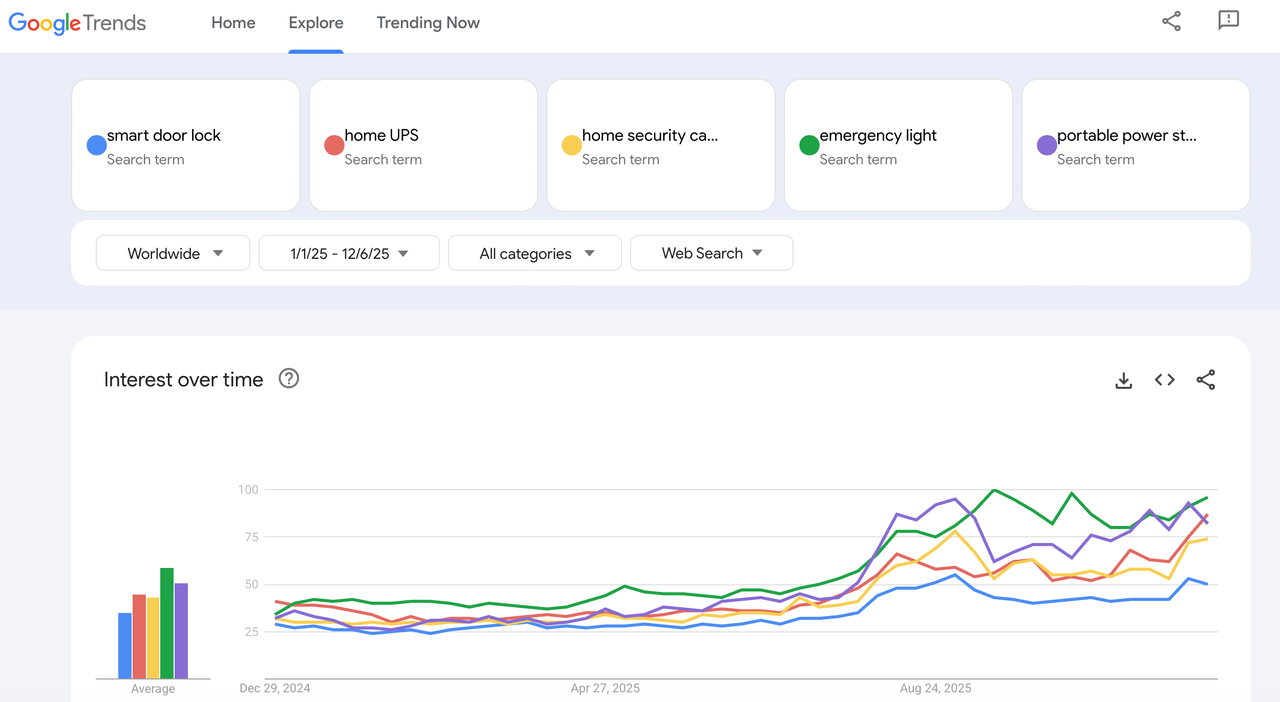Click the Google Trends logo
Image resolution: width=1280 pixels, height=702 pixels.
76,22
